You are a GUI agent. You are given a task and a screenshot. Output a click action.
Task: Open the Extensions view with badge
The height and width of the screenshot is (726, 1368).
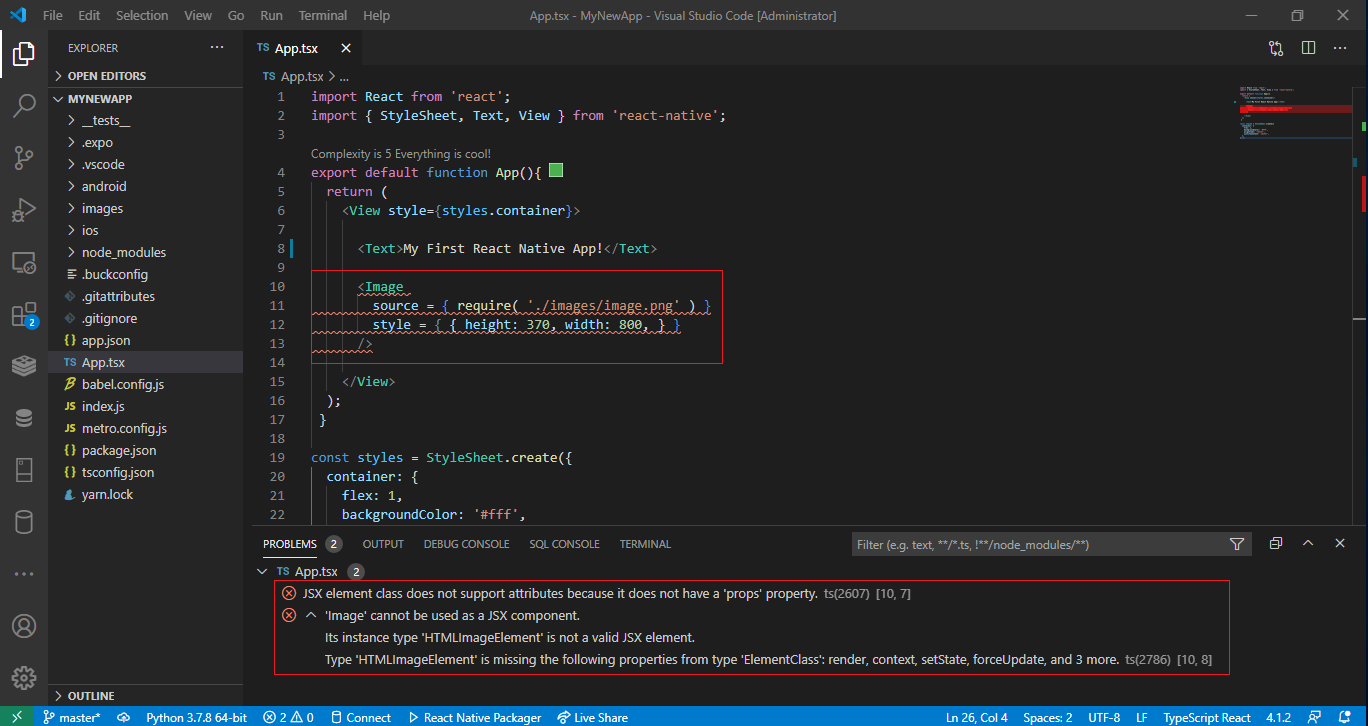point(24,315)
